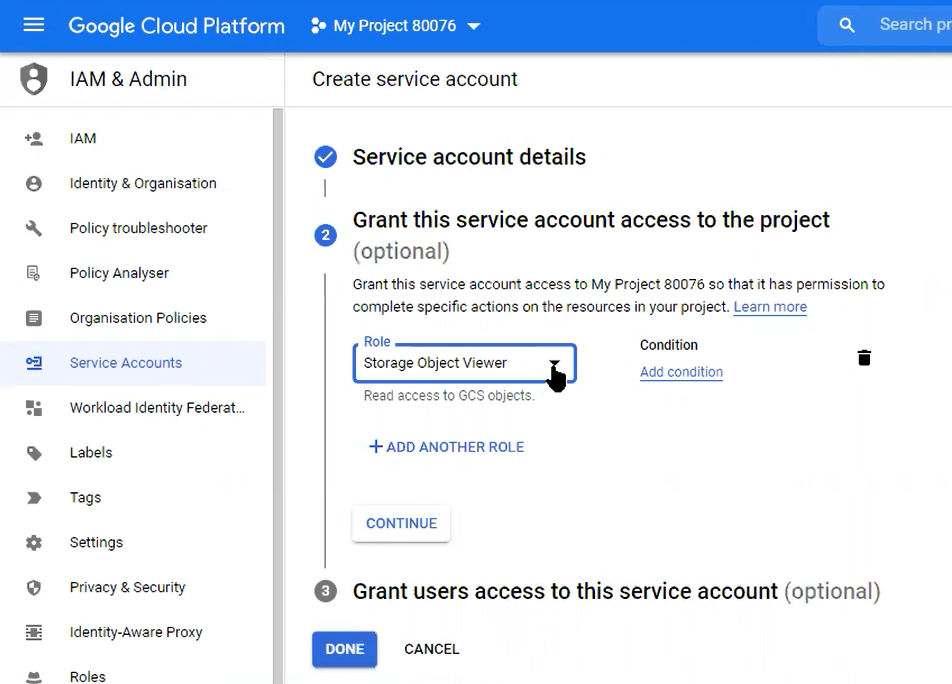Click the CONTINUE button
Image resolution: width=952 pixels, height=684 pixels.
tap(401, 523)
